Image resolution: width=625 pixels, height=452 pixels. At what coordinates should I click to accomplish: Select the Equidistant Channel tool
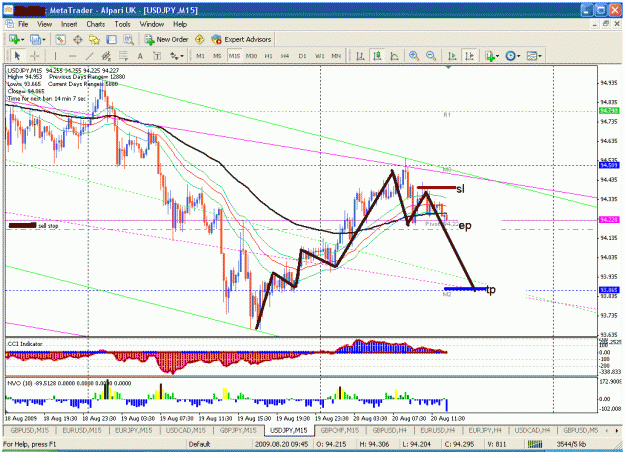click(x=106, y=56)
